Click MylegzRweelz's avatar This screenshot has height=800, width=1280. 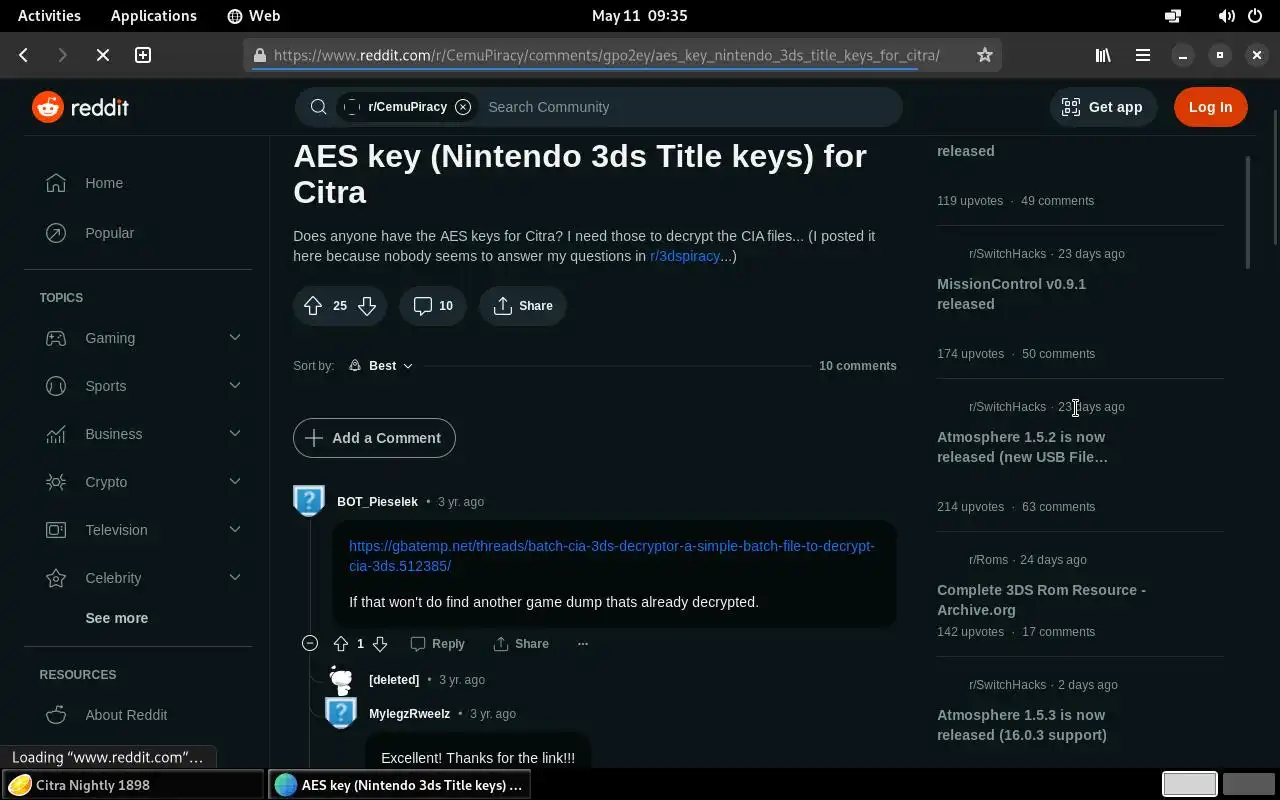(x=341, y=713)
